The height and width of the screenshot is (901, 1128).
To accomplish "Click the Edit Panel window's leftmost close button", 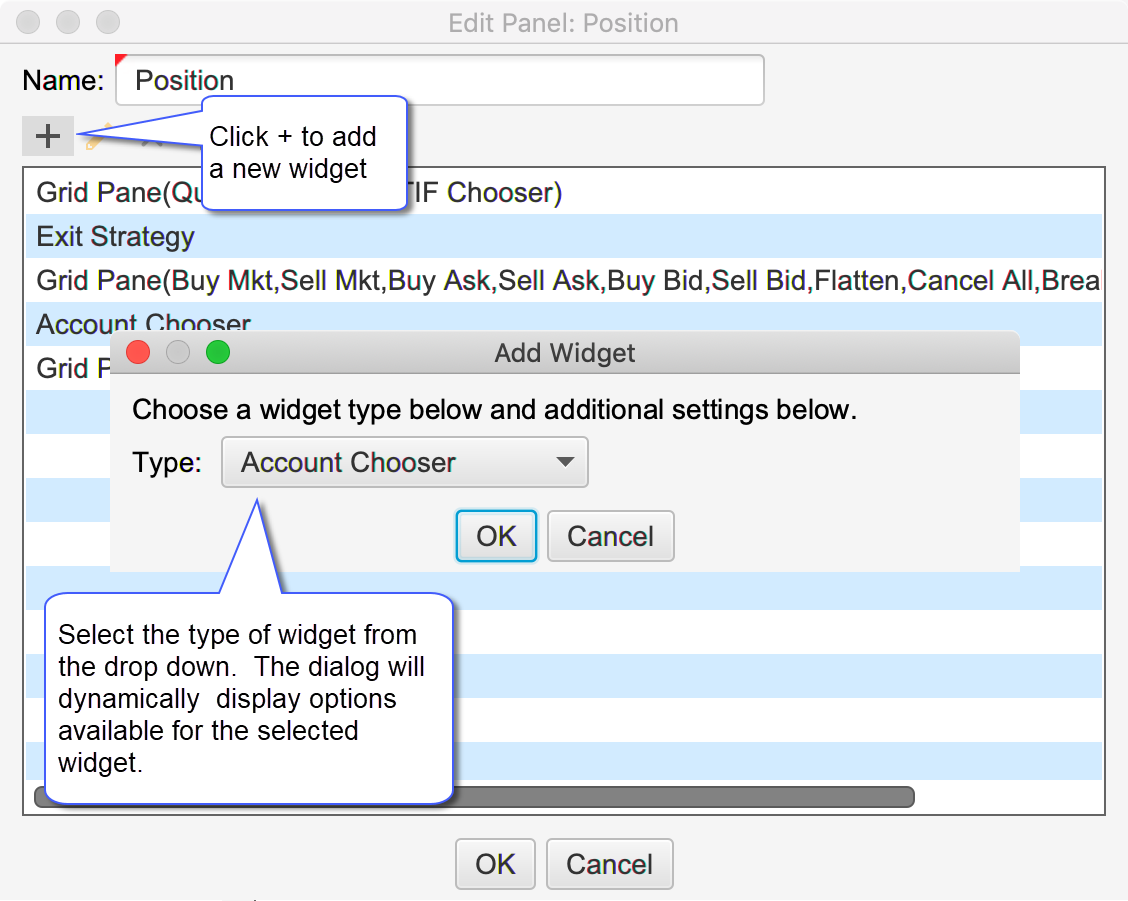I will pos(30,22).
